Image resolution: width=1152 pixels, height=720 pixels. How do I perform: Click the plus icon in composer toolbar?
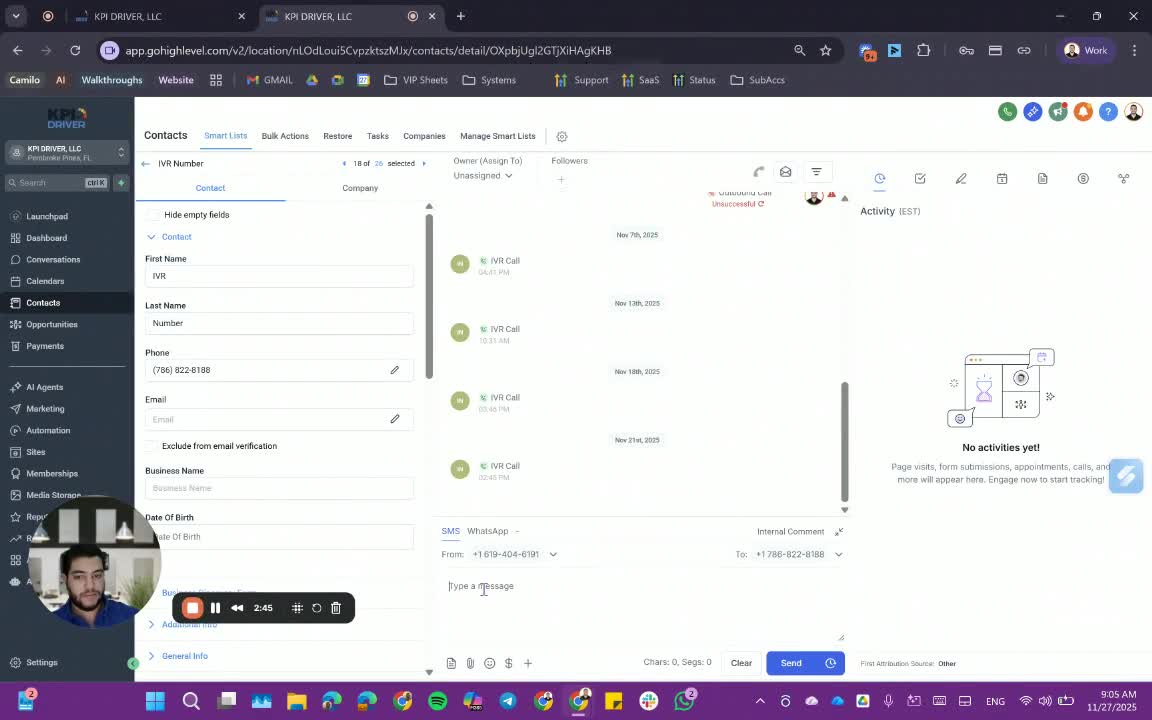click(x=528, y=663)
